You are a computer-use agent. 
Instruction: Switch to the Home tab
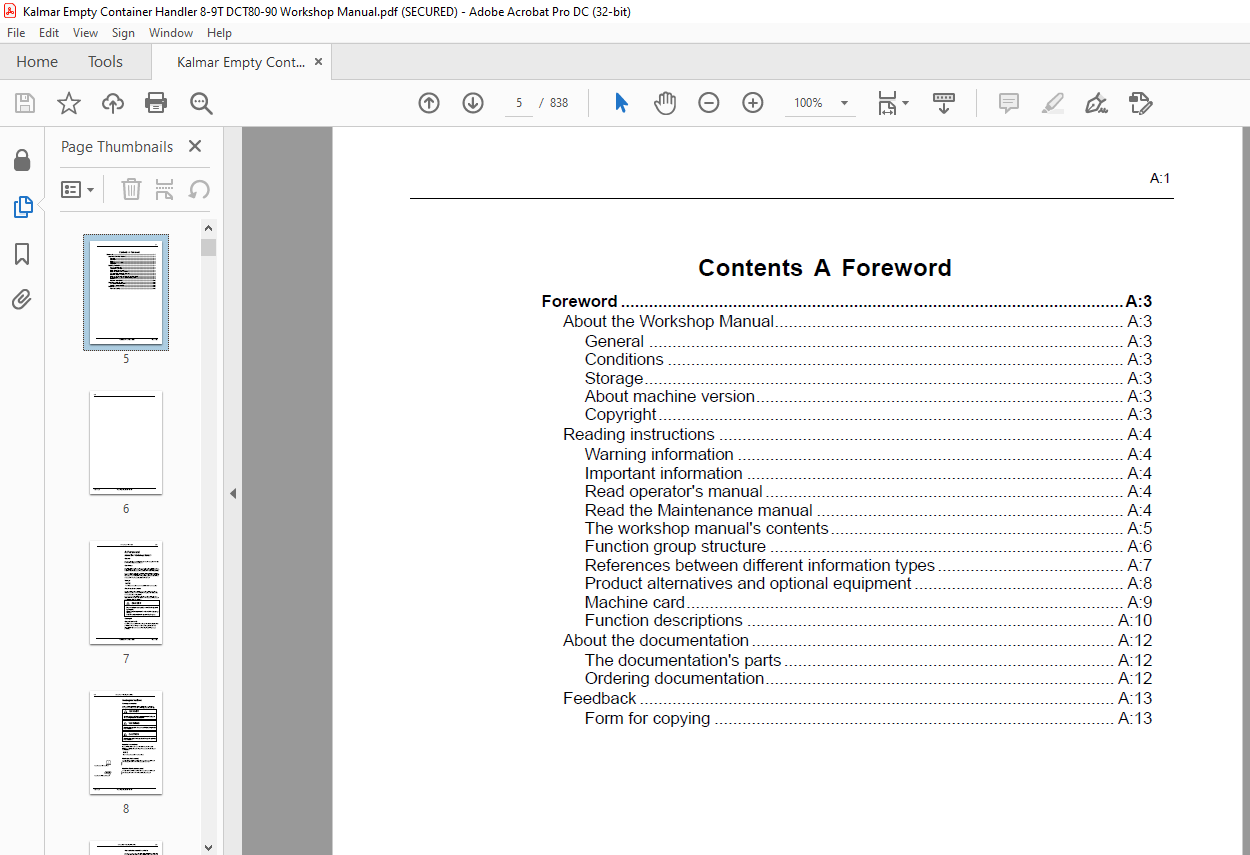[37, 62]
